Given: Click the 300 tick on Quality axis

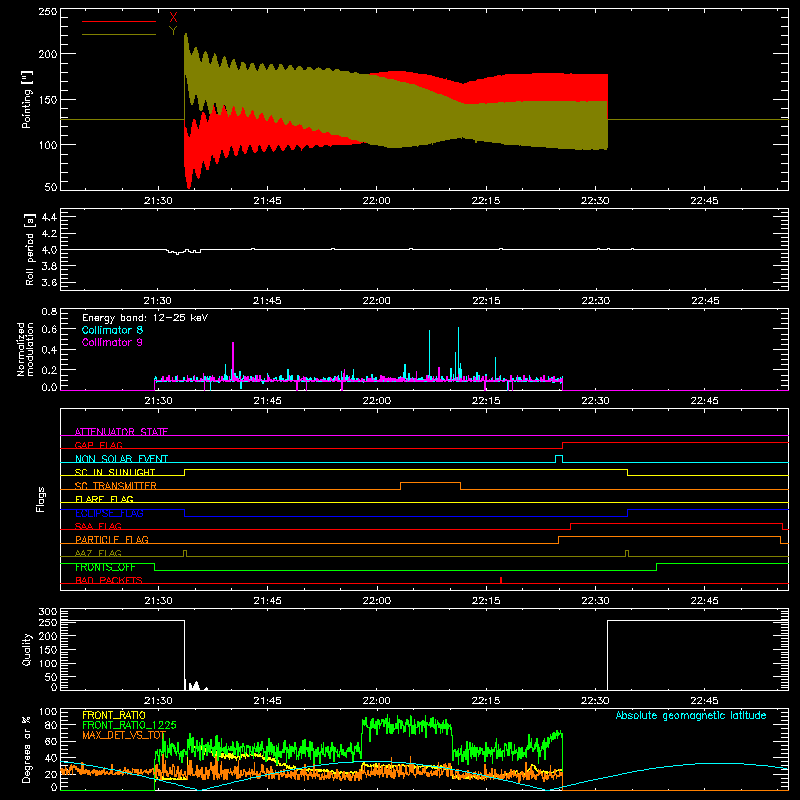Looking at the screenshot, I should click(48, 612).
